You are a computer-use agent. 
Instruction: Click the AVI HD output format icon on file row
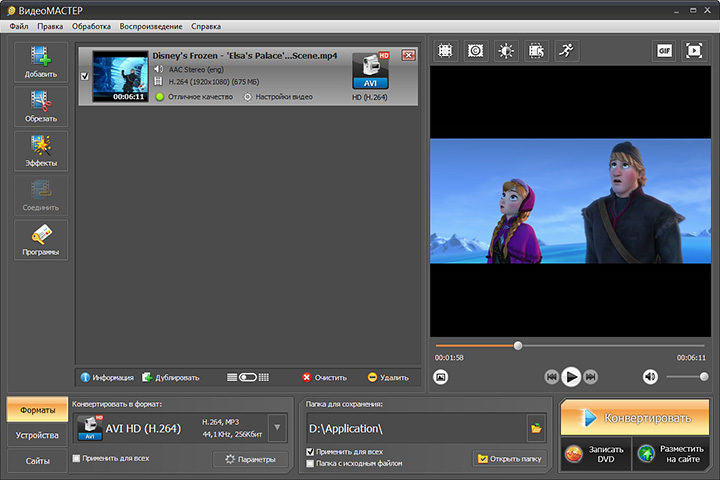click(370, 71)
